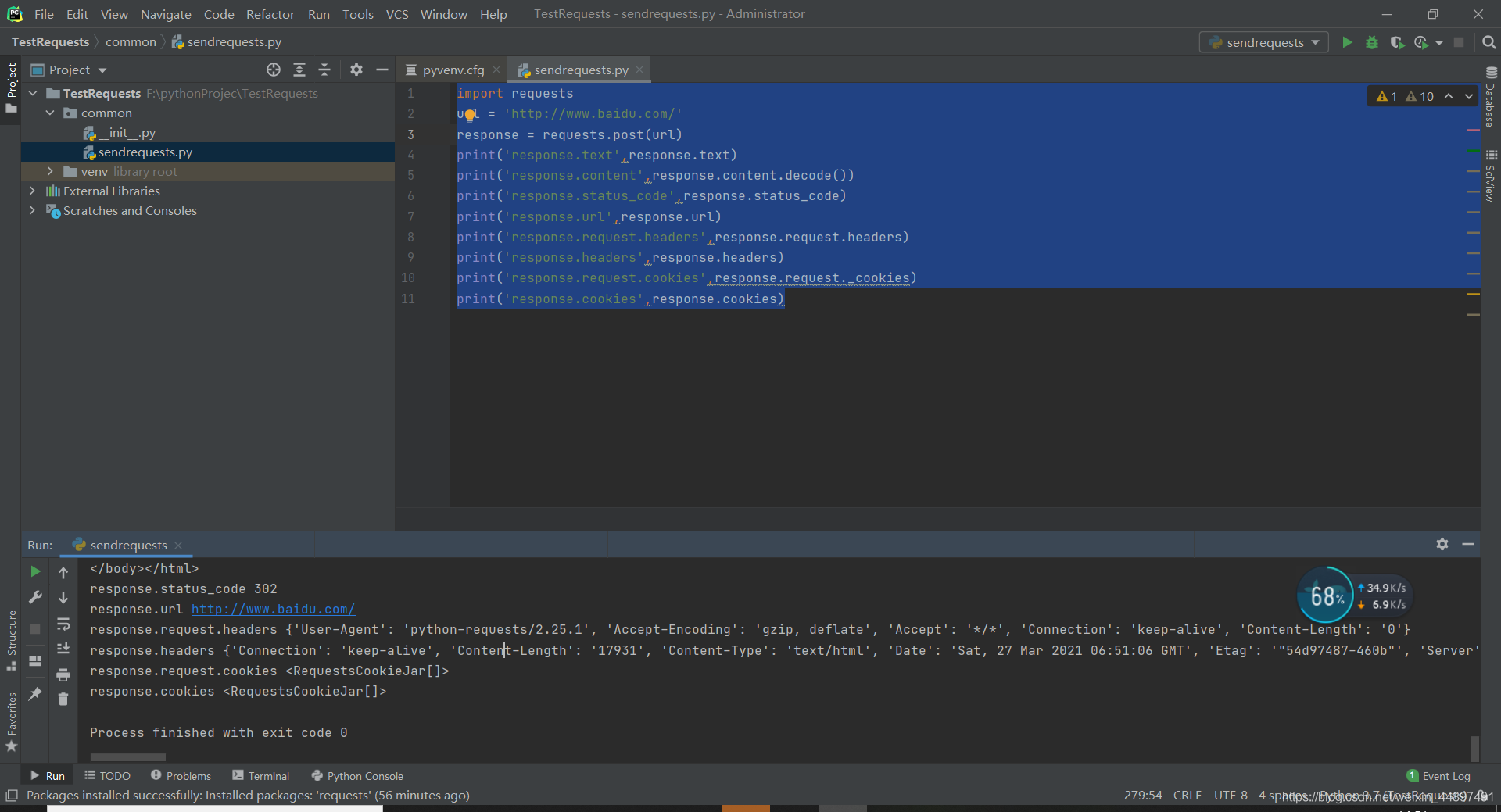This screenshot has height=812, width=1501.
Task: Collapse all icon in Project panel
Action: (x=324, y=70)
